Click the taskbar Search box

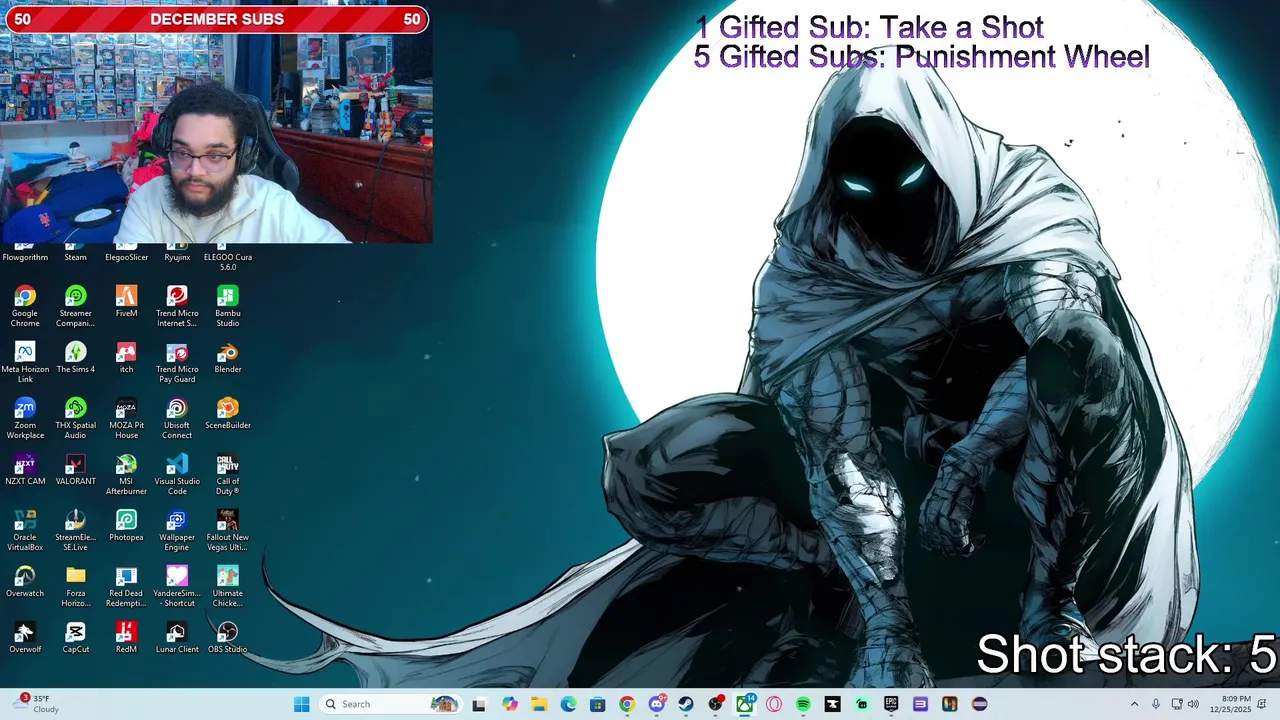click(x=391, y=704)
